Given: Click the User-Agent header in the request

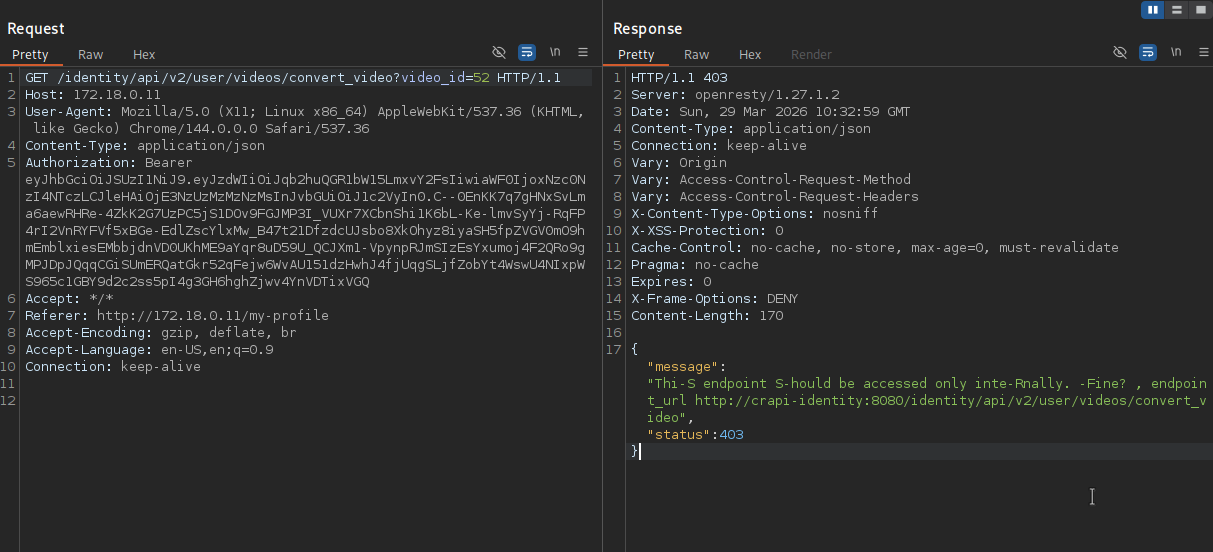Looking at the screenshot, I should coord(305,120).
